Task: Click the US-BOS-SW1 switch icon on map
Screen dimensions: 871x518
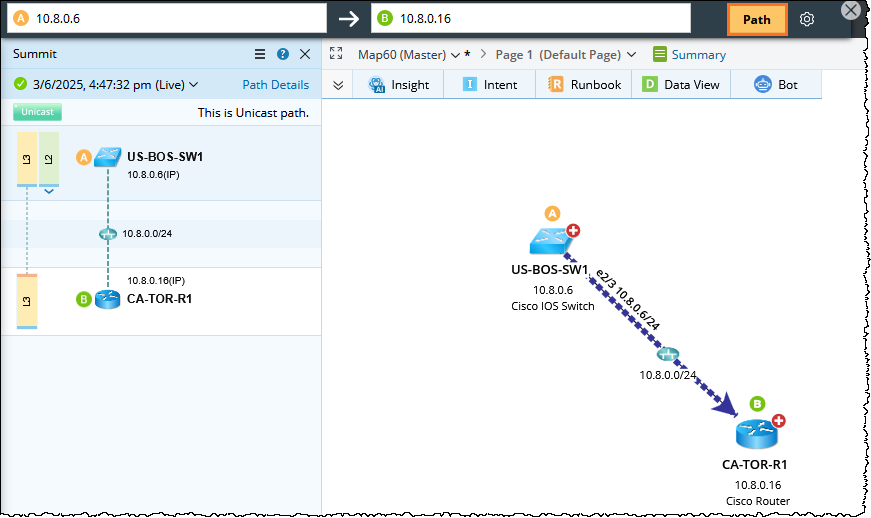Action: pyautogui.click(x=550, y=241)
